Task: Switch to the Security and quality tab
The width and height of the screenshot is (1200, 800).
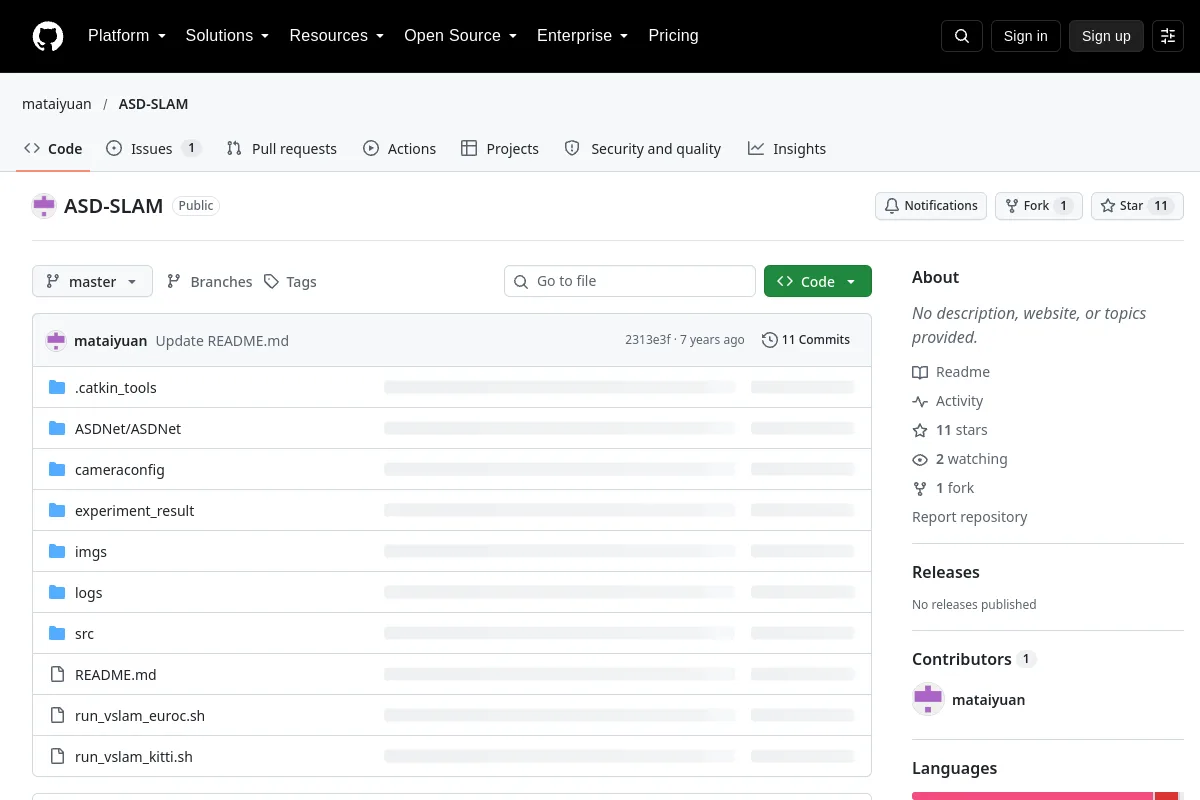Action: (x=643, y=149)
